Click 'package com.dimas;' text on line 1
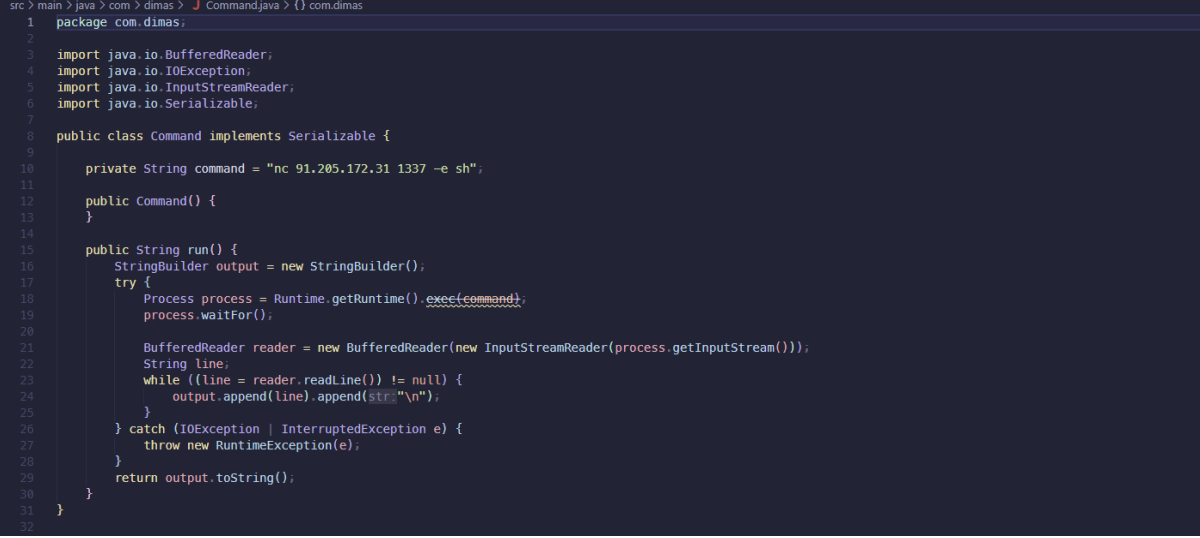Screen dimensions: 1200x538 [121, 22]
